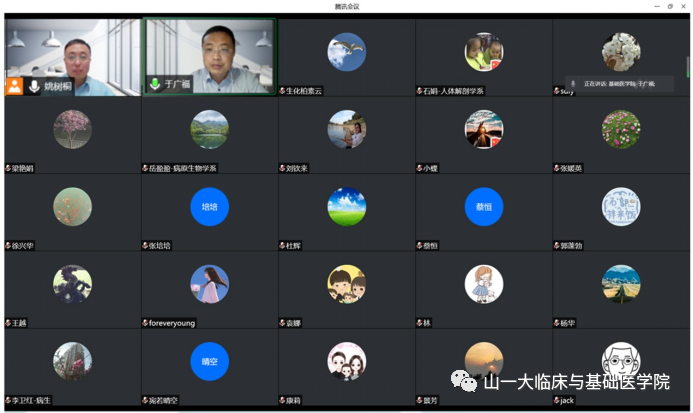Click the mountain-lake avatar of 岳盼盼-病原生物学系

(x=209, y=129)
